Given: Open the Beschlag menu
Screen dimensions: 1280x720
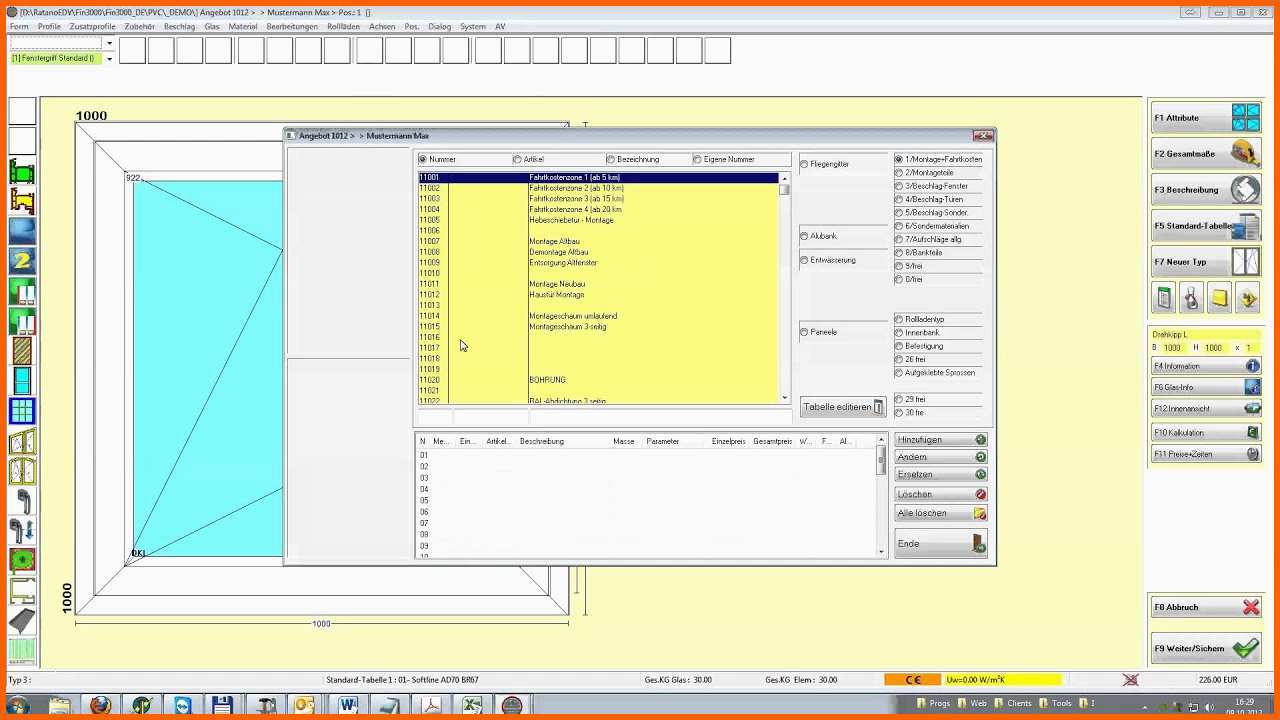Looking at the screenshot, I should tap(179, 27).
